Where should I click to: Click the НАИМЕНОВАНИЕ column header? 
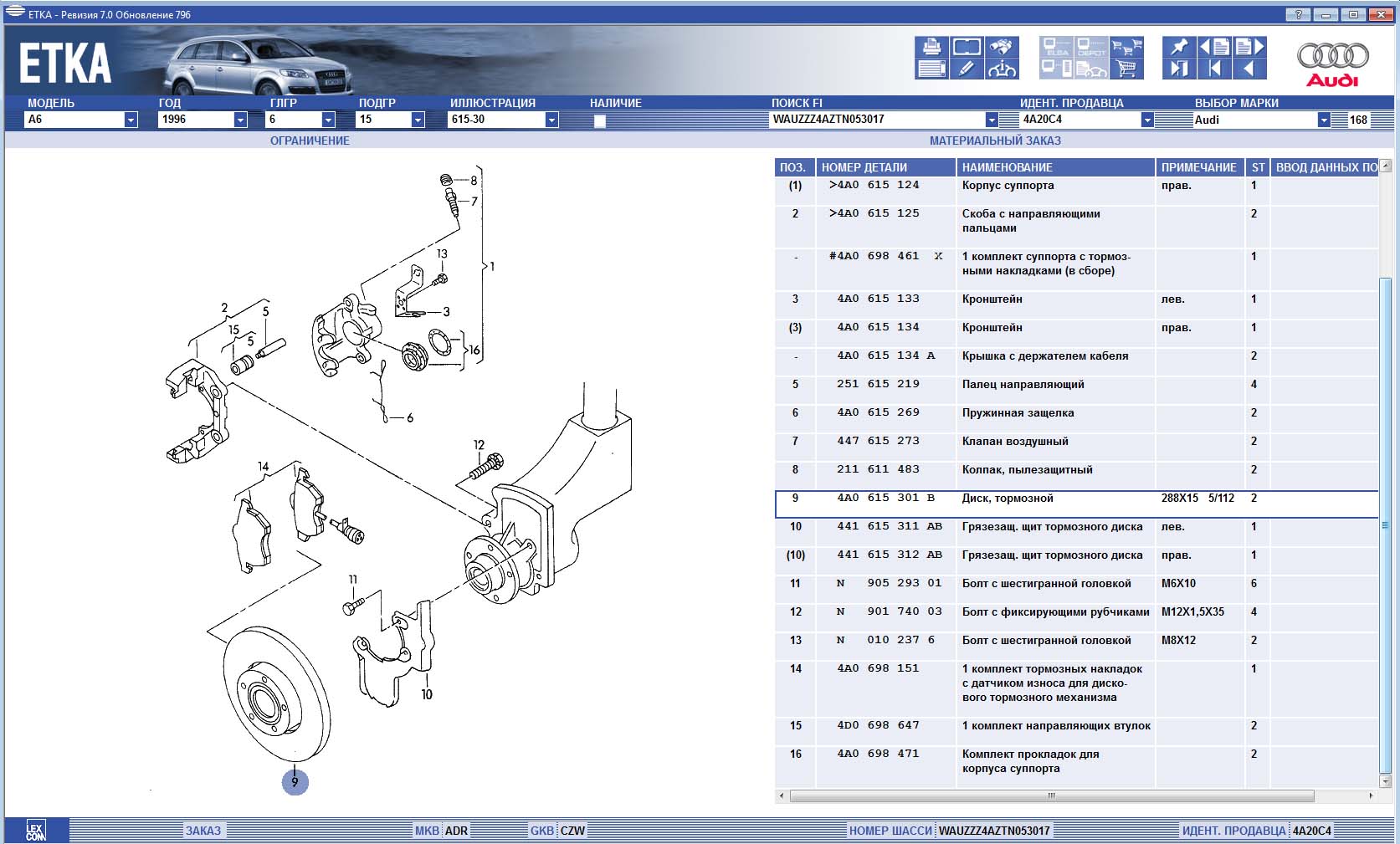coord(1055,167)
